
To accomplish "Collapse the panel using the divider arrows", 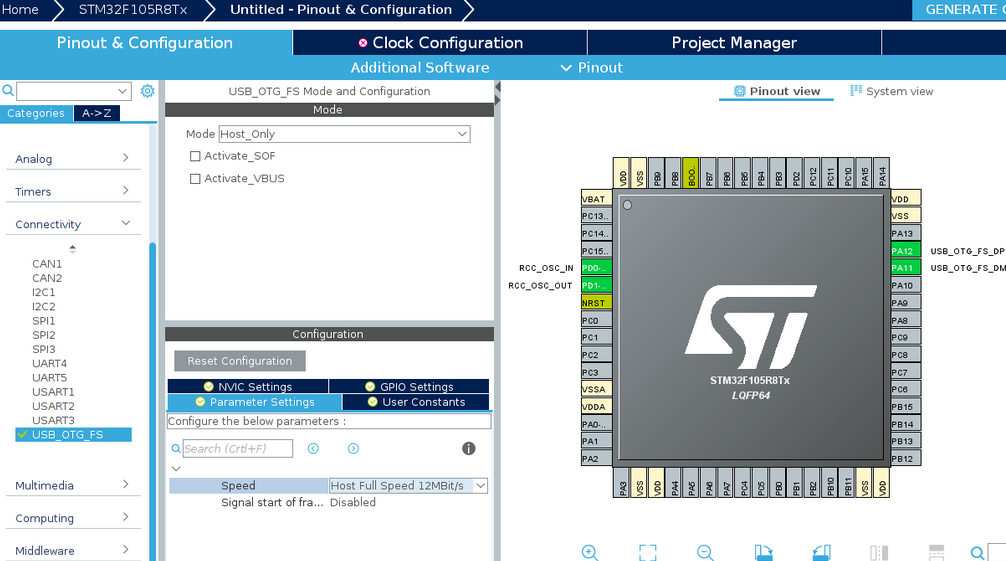I will [x=497, y=93].
